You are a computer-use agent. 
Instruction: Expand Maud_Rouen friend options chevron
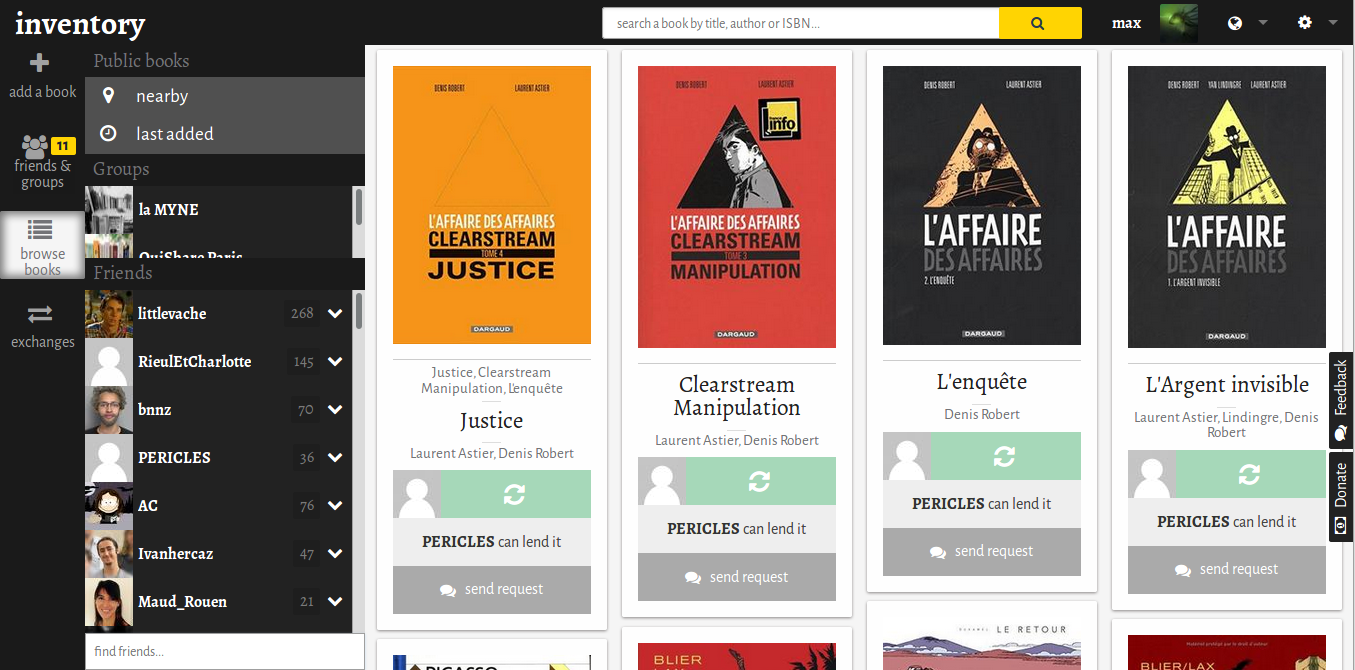pyautogui.click(x=335, y=601)
